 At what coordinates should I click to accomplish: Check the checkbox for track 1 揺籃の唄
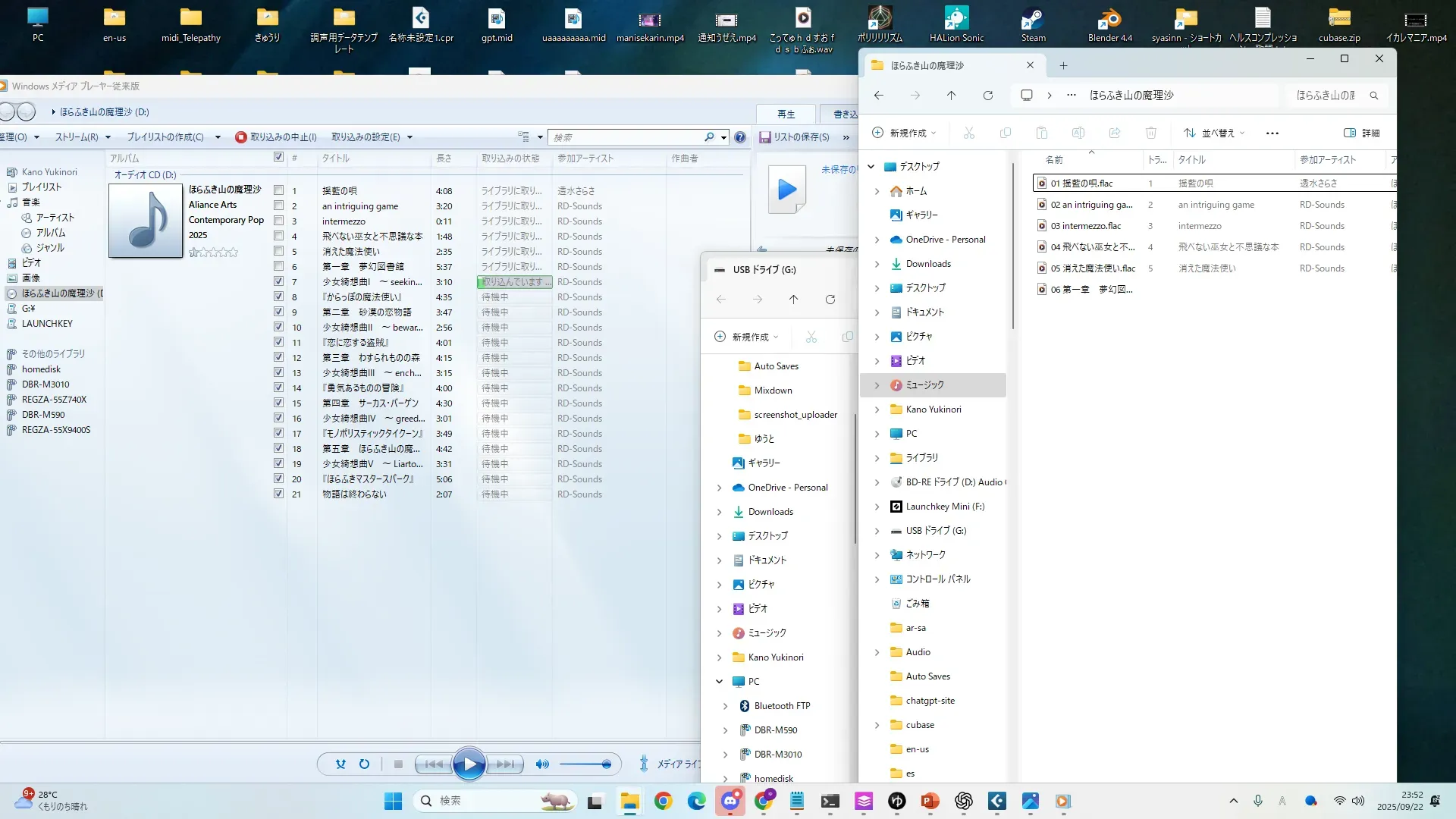pyautogui.click(x=278, y=190)
